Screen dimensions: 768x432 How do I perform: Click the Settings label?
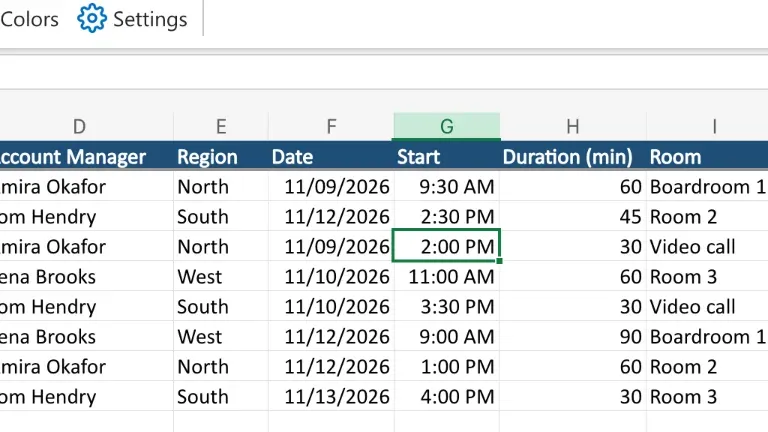pyautogui.click(x=150, y=20)
